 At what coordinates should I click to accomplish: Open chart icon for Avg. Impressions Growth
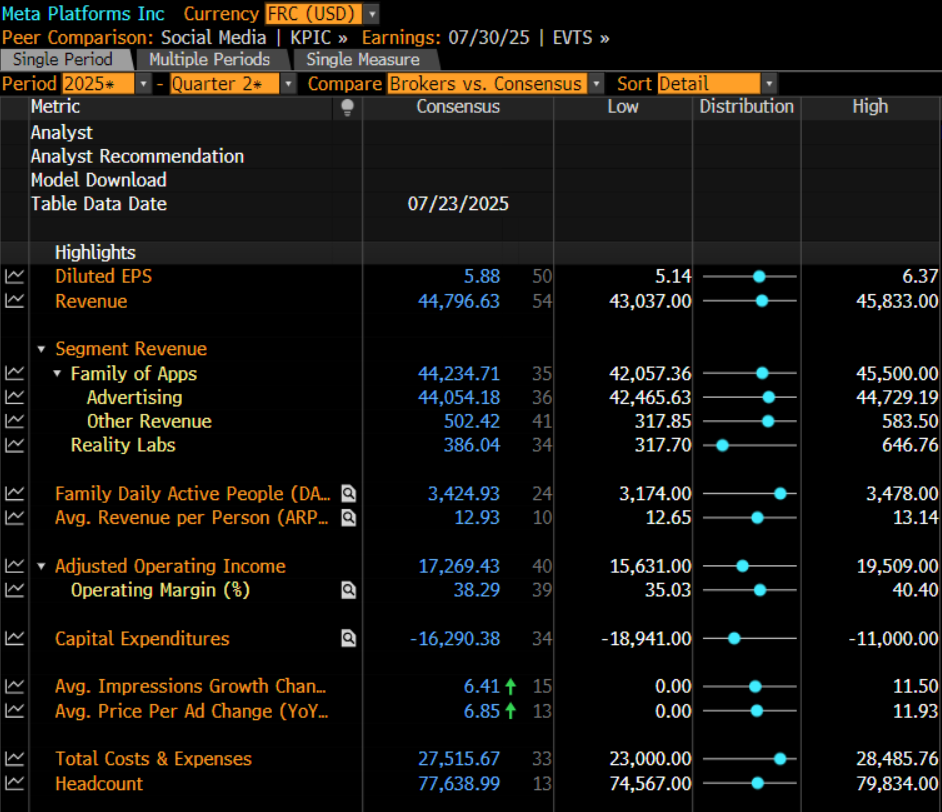(x=14, y=686)
